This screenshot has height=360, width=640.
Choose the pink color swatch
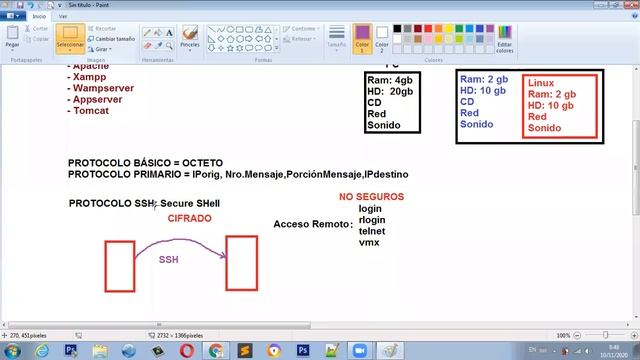(x=428, y=39)
